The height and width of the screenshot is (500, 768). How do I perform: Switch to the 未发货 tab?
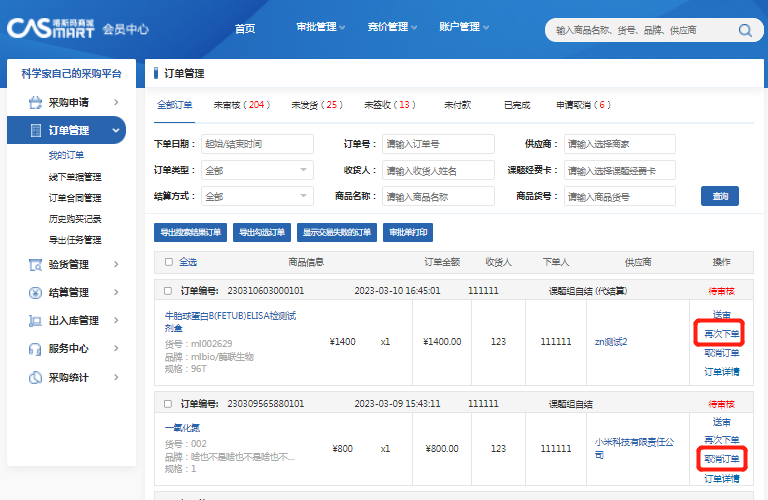316,105
